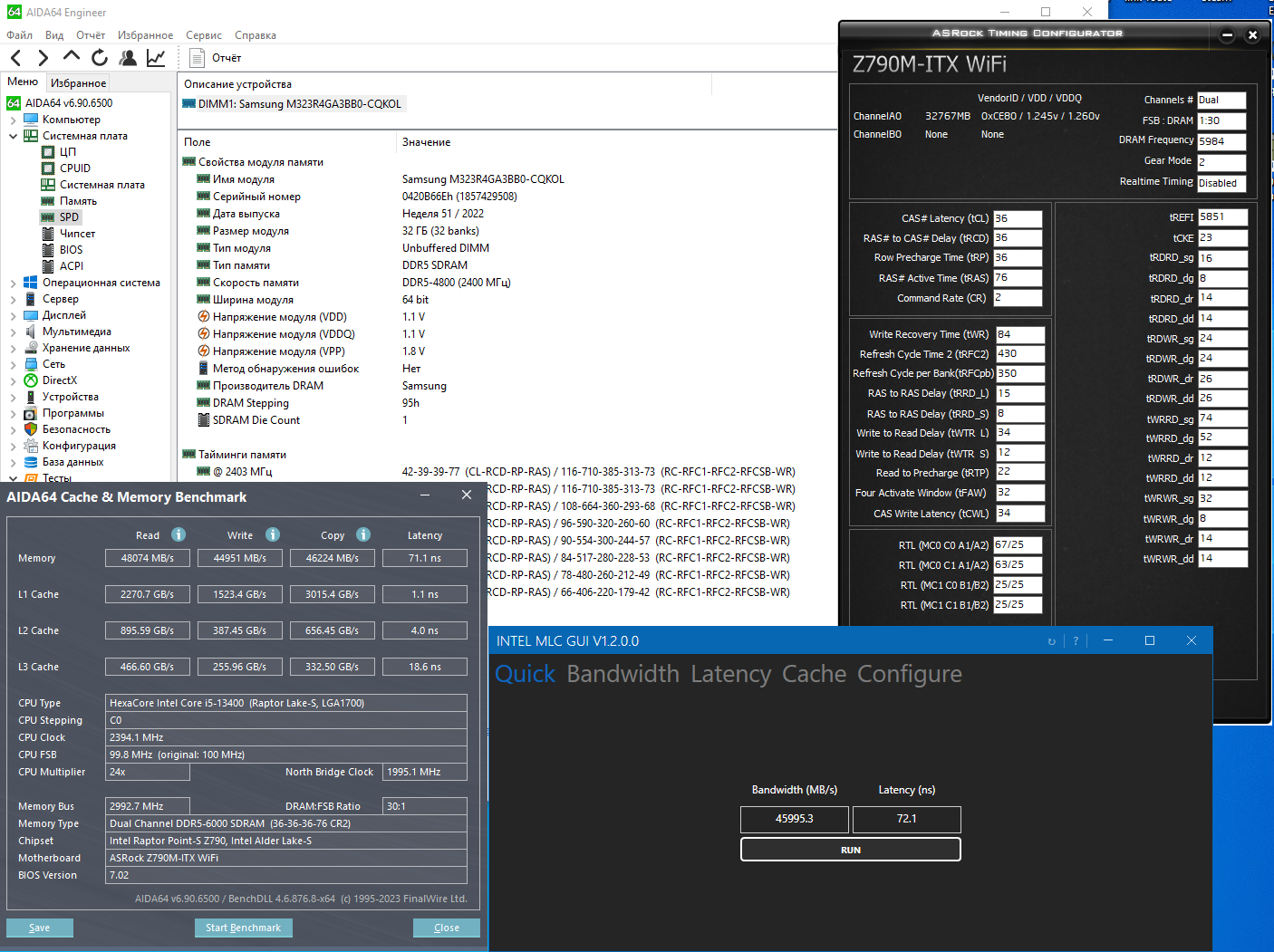Click the up-level arrow in AIDA64 toolbar
The image size is (1274, 952).
click(72, 56)
